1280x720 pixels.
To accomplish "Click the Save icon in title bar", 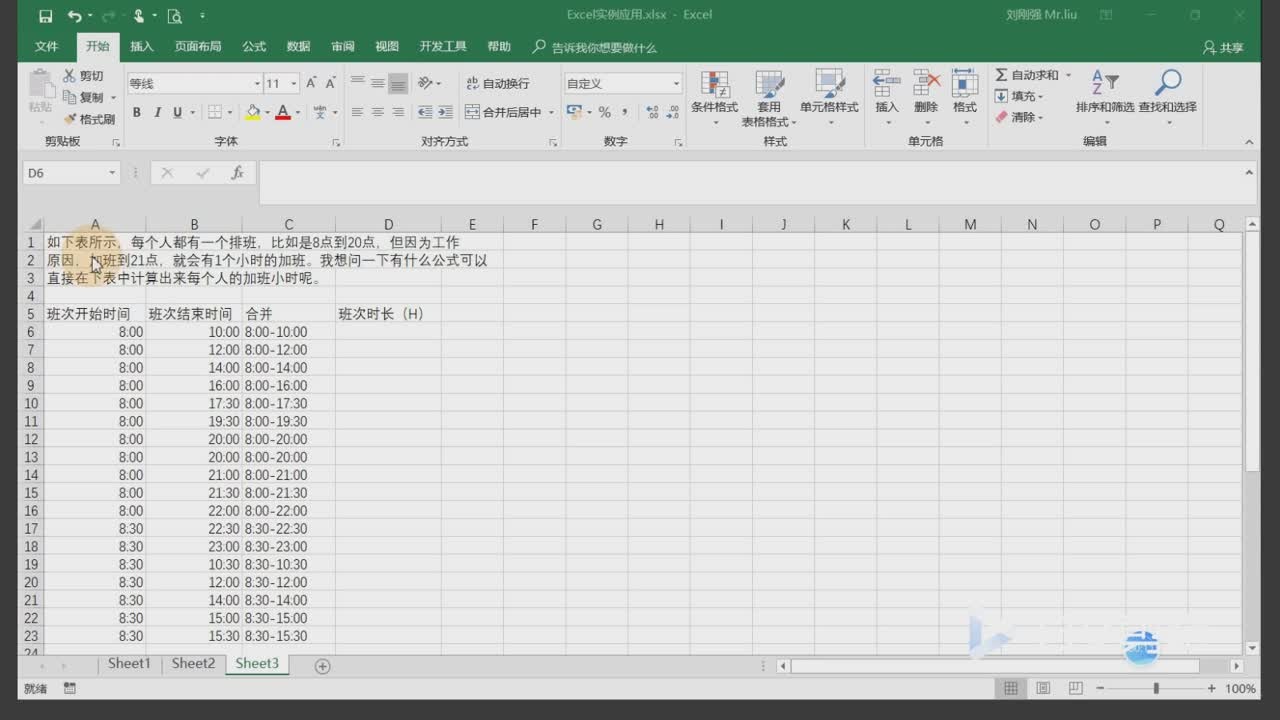I will (x=45, y=16).
